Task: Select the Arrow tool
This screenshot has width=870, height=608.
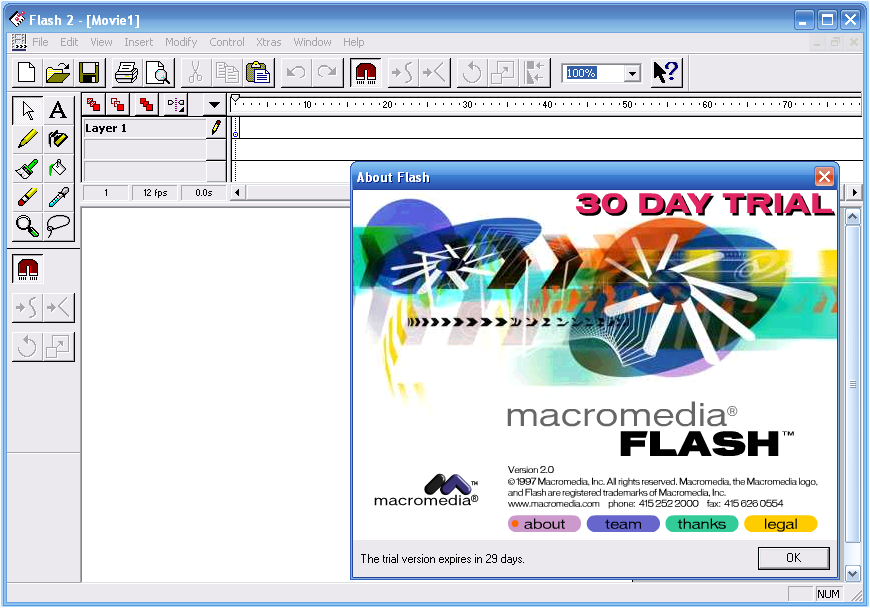Action: tap(27, 110)
